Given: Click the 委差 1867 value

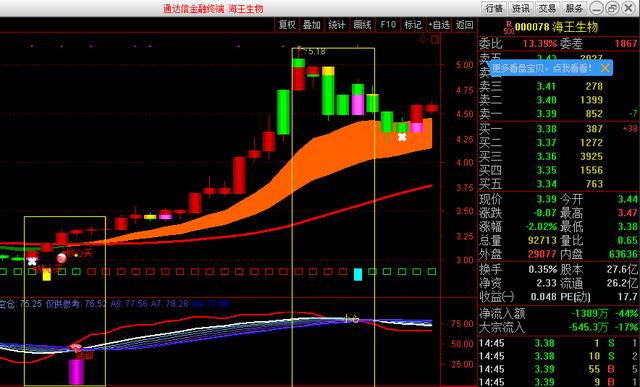Looking at the screenshot, I should click(x=626, y=43).
